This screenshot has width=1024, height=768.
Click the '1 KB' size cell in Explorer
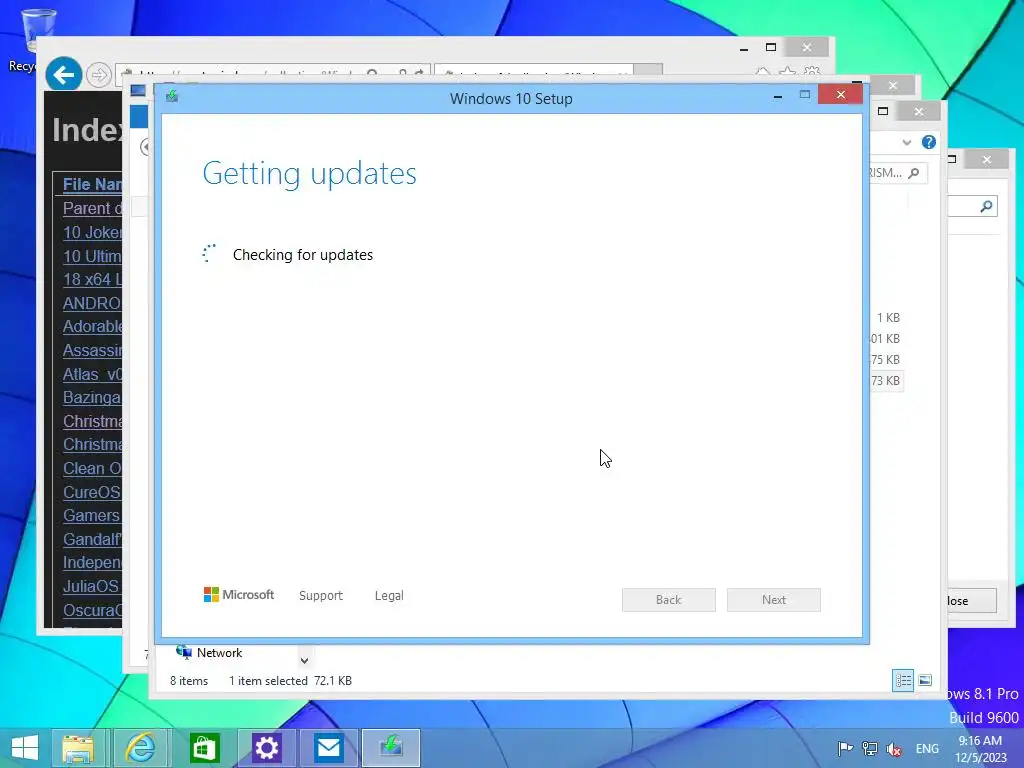click(888, 318)
